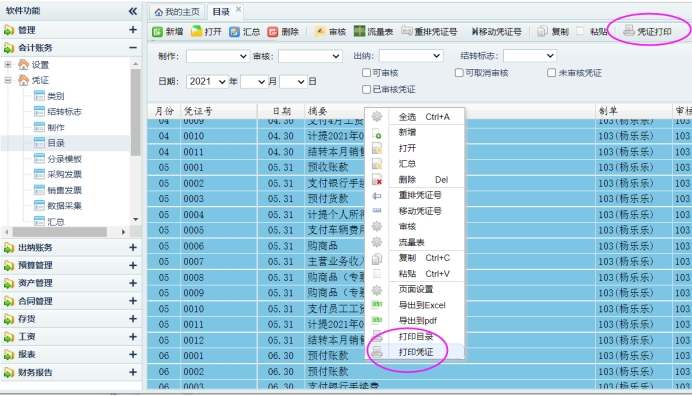Image resolution: width=692 pixels, height=396 pixels.
Task: Collapse the 凭证 tree node
Action: click(x=8, y=80)
